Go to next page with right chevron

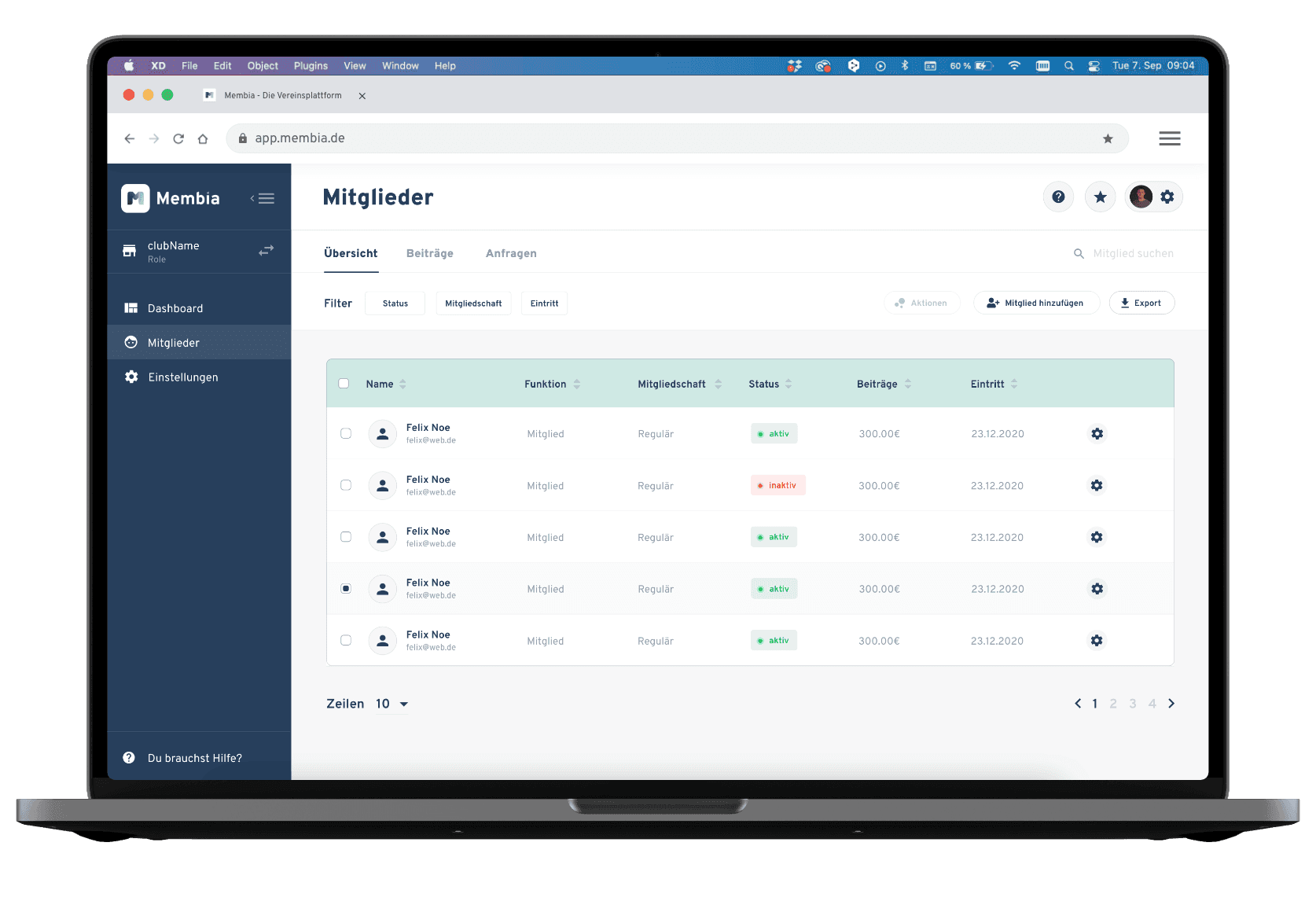(1171, 704)
